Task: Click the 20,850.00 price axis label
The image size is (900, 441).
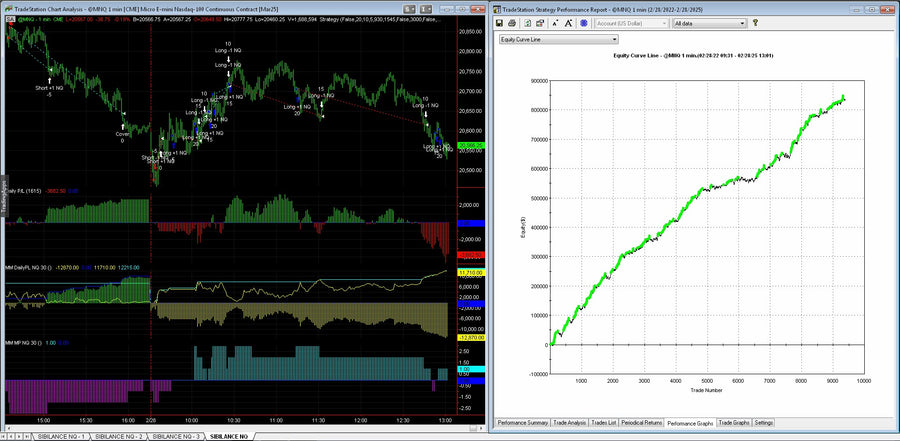Action: point(470,32)
